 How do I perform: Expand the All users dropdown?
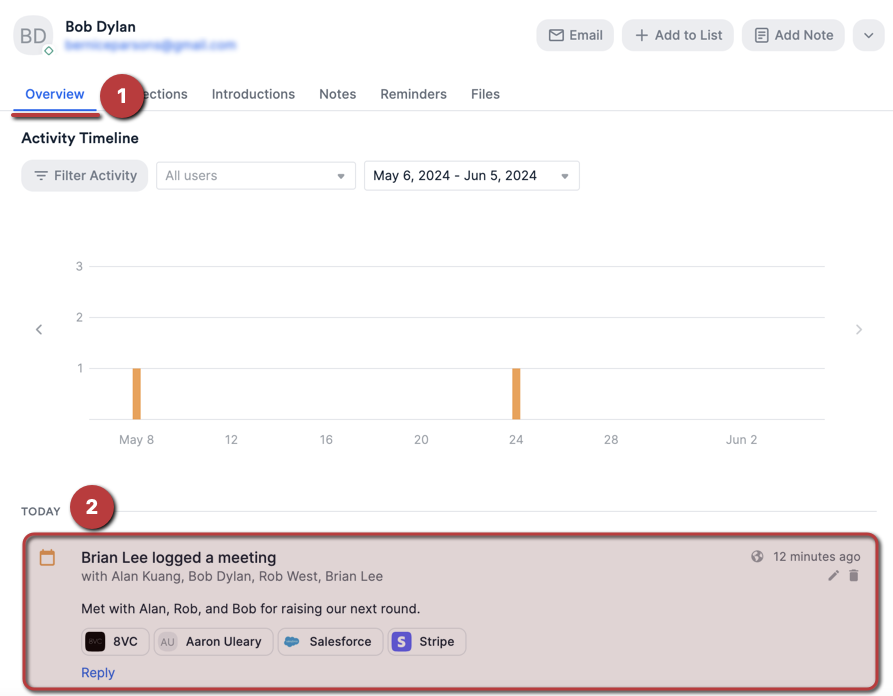coord(256,176)
